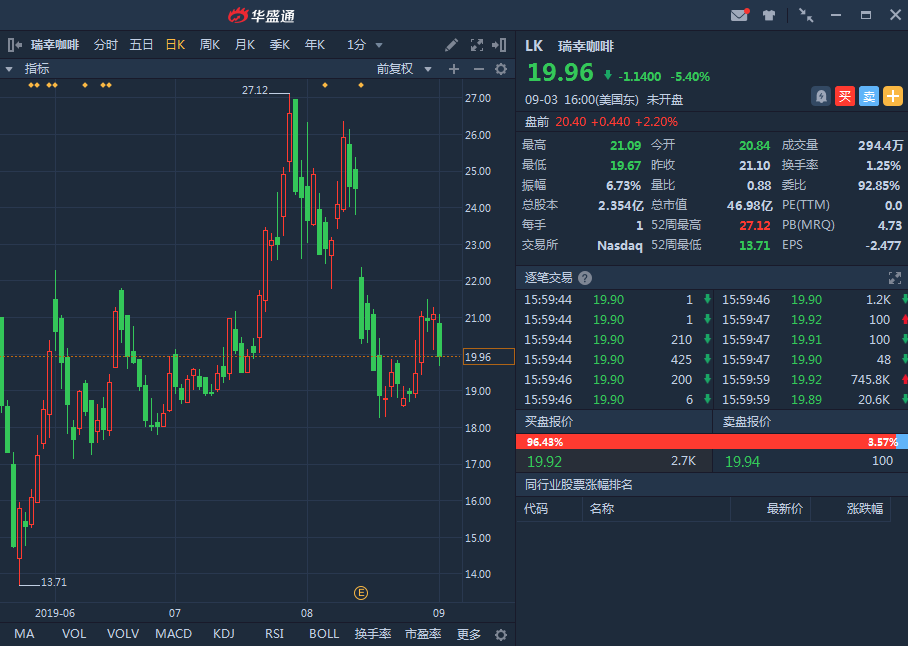Click the 华盛通 logo

[x=261, y=16]
